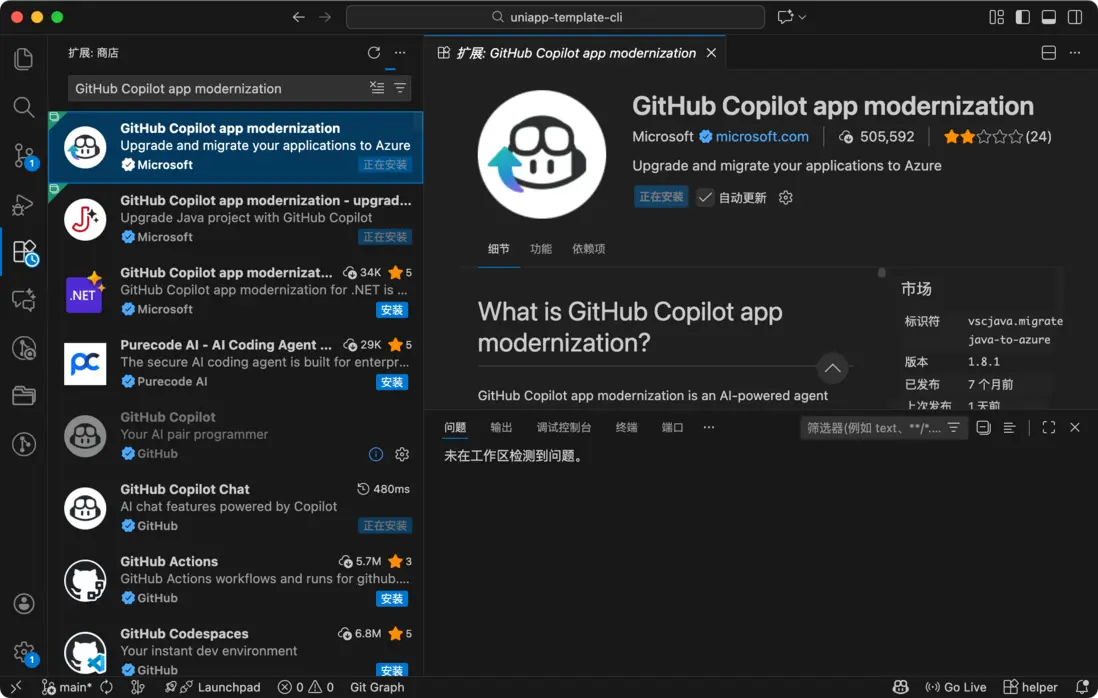This screenshot has width=1098, height=698.
Task: Click main* branch in status bar
Action: [x=67, y=687]
